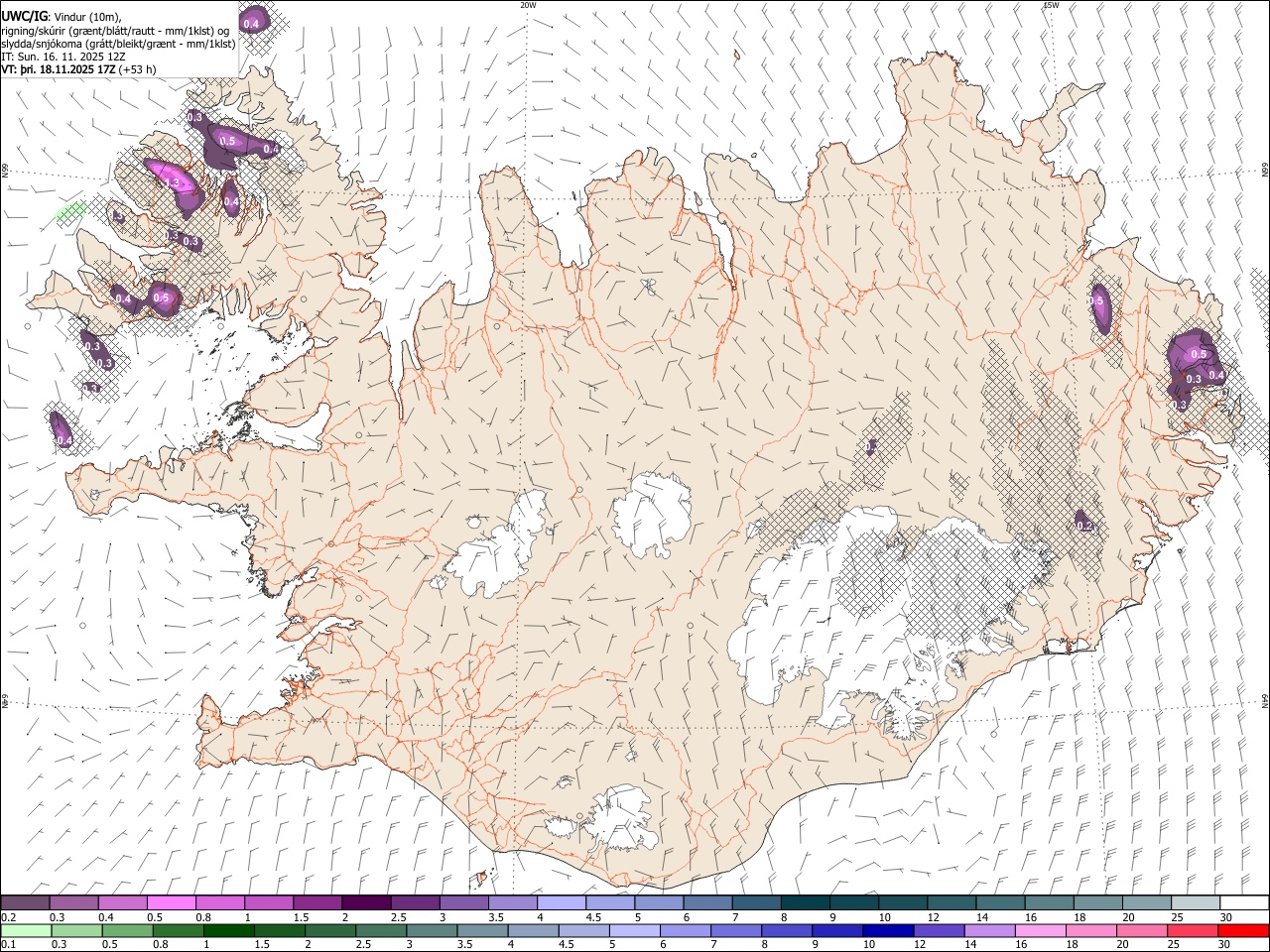
Task: Select the red-pink swatch at 25 in lower legend
Action: click(1192, 931)
